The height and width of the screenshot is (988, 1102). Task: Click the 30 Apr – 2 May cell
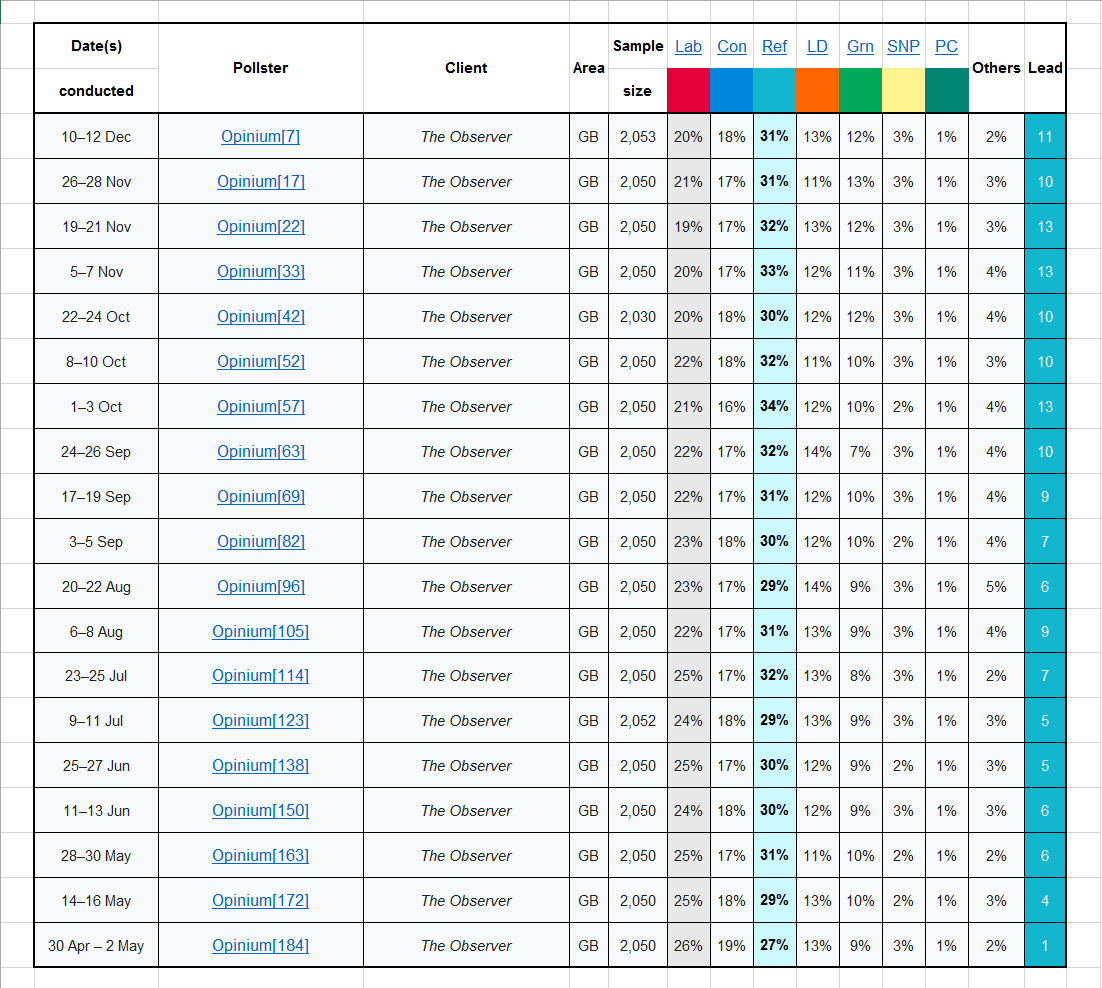[96, 946]
